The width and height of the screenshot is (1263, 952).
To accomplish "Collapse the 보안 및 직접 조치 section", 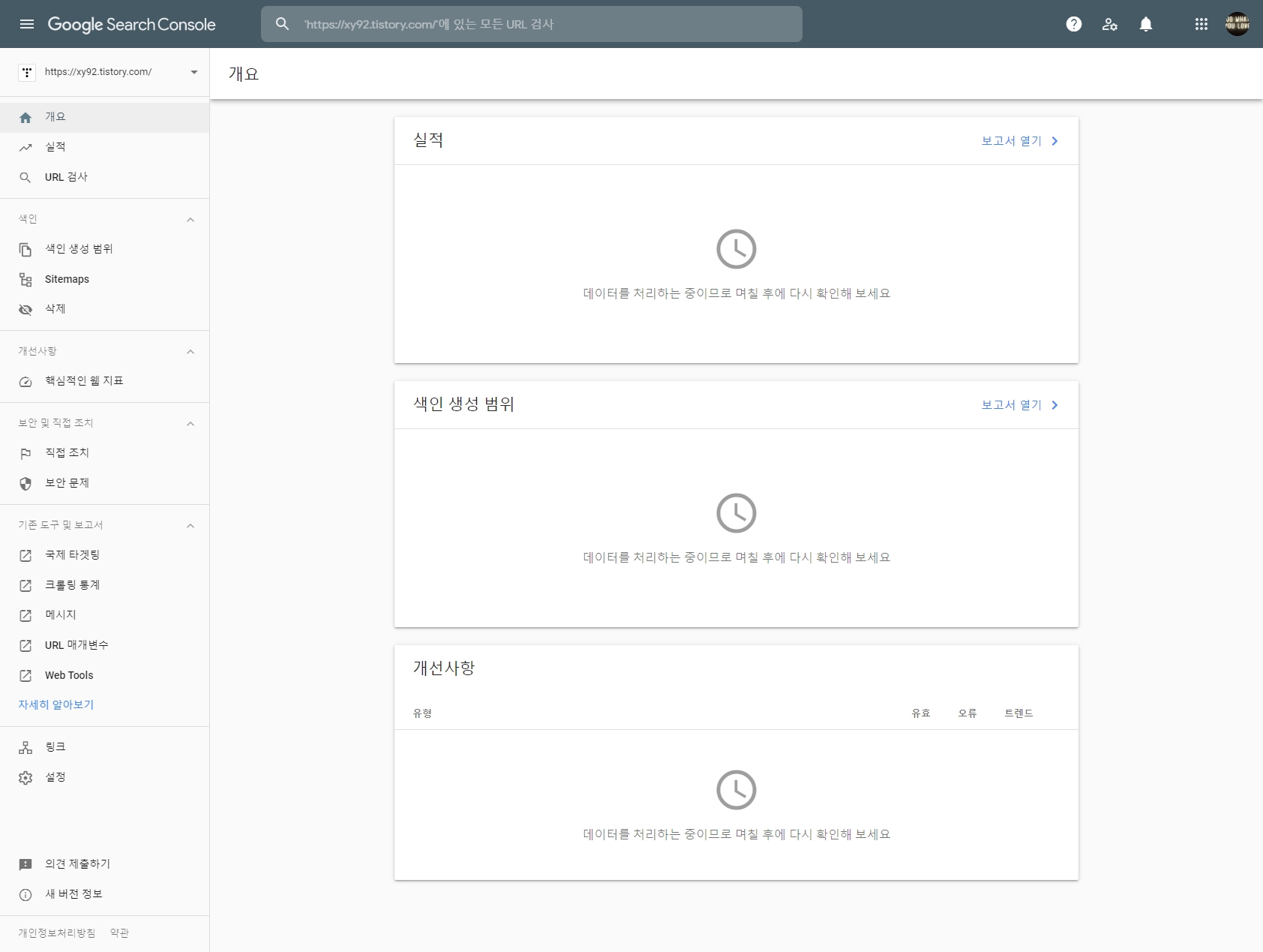I will point(190,424).
